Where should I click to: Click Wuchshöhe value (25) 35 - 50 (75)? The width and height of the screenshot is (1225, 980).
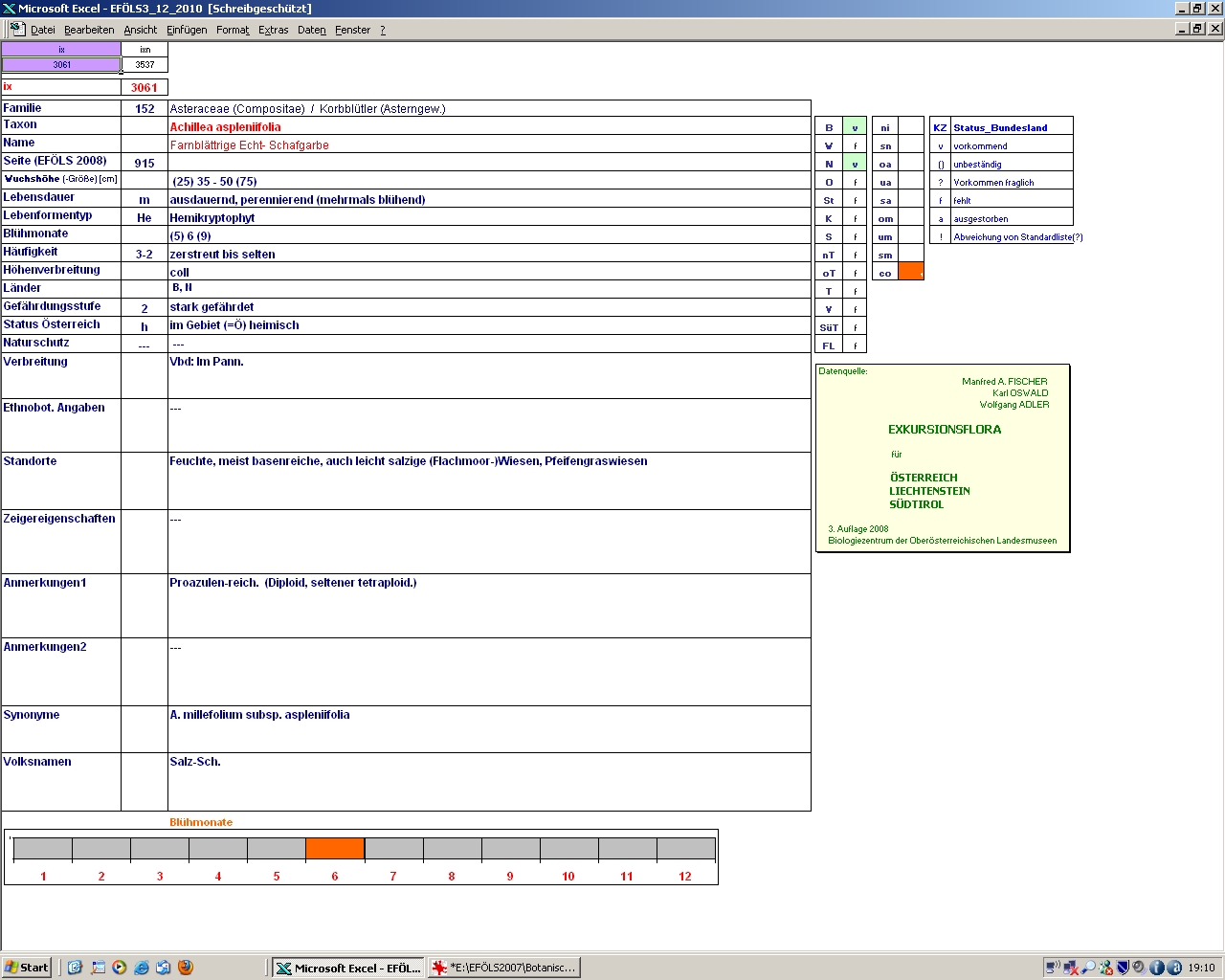(x=214, y=182)
